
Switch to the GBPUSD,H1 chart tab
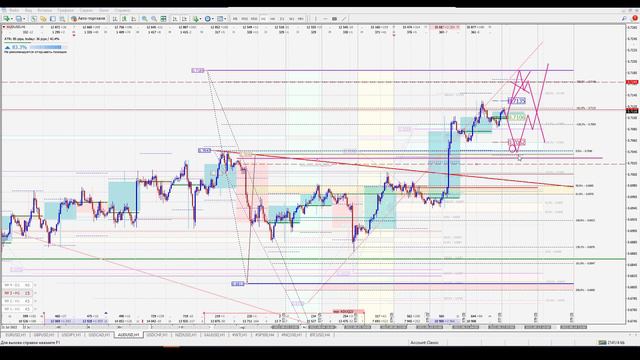pos(44,335)
